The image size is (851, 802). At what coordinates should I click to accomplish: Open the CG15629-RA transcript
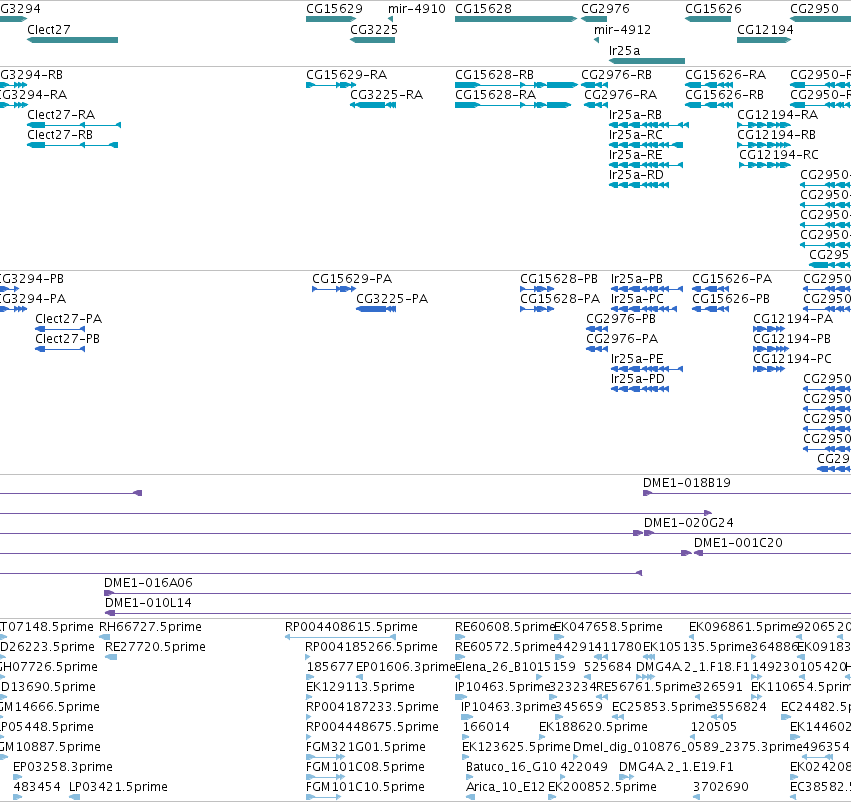click(331, 85)
